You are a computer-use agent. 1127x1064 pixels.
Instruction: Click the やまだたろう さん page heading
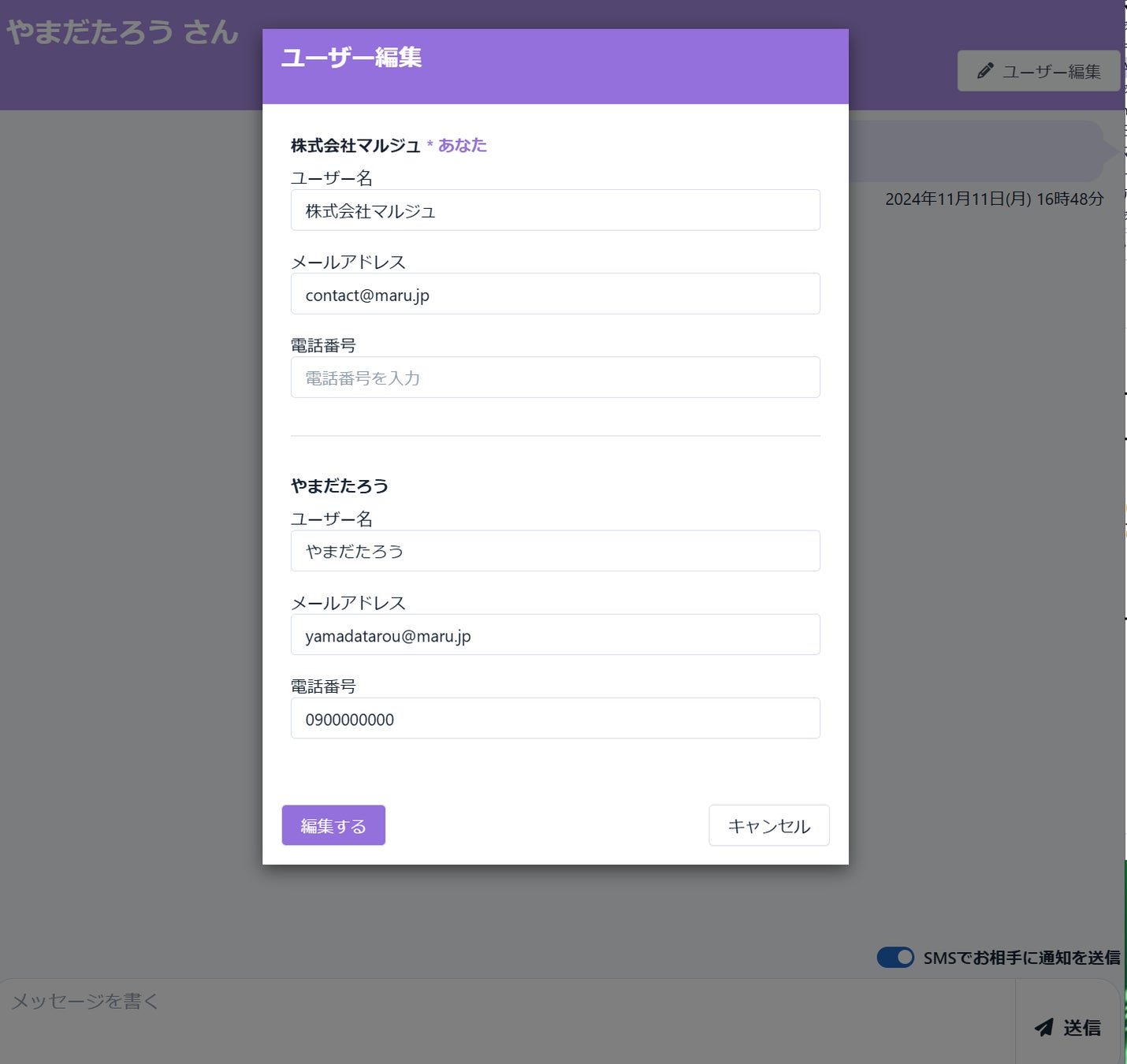pos(122,32)
